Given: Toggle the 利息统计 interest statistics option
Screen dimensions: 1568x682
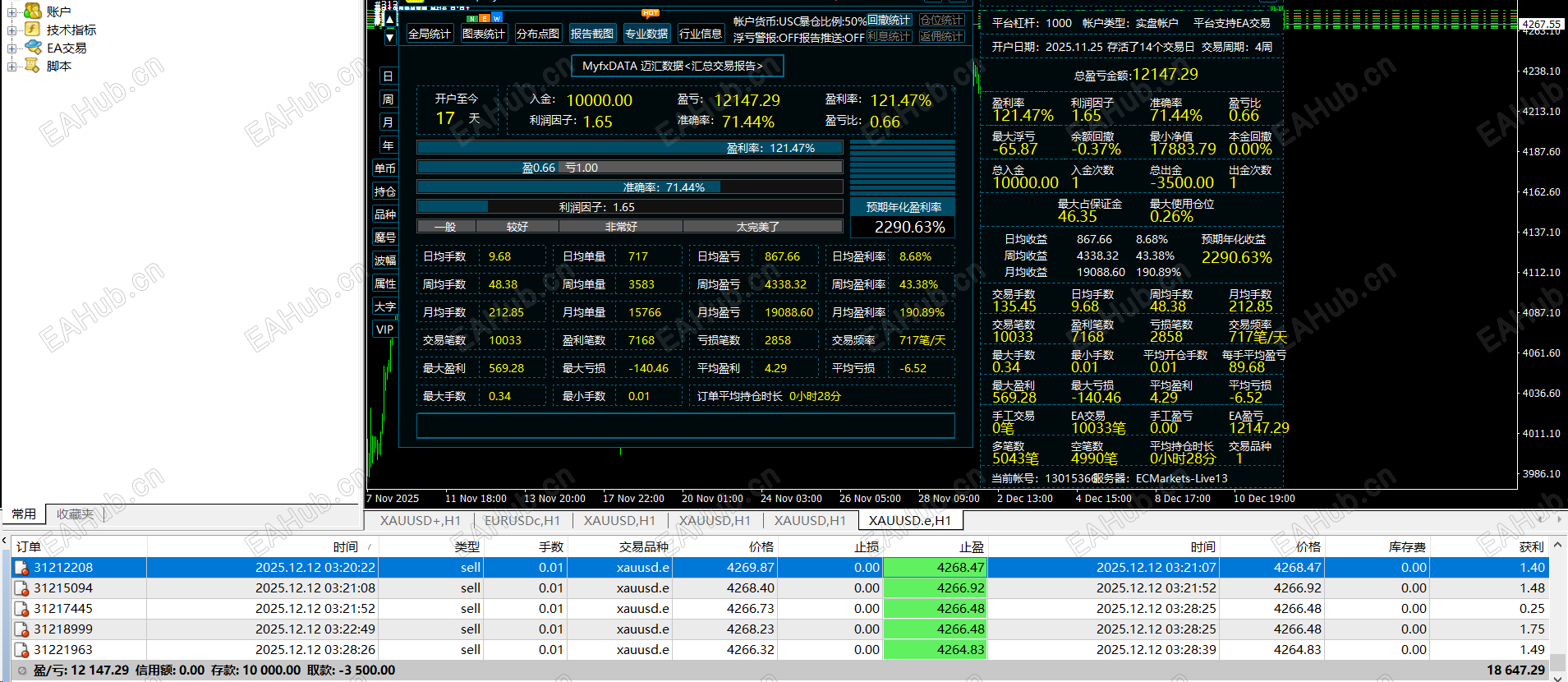Looking at the screenshot, I should [890, 36].
